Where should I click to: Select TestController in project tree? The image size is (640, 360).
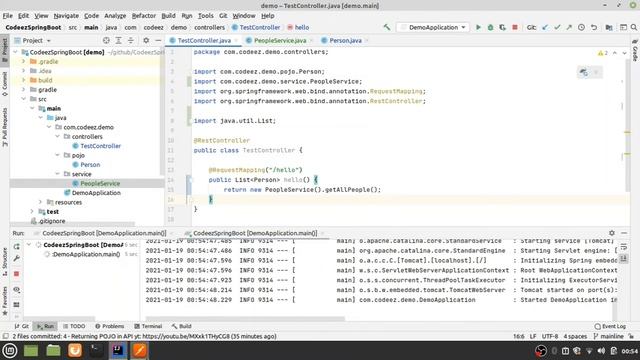pyautogui.click(x=100, y=146)
